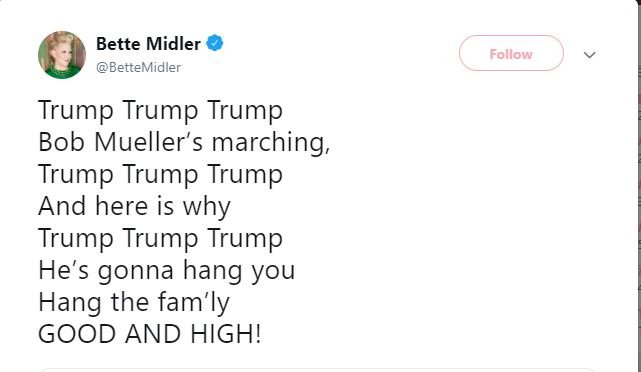This screenshot has width=641, height=372.
Task: Open Bette Midler's profile picture
Action: click(62, 54)
